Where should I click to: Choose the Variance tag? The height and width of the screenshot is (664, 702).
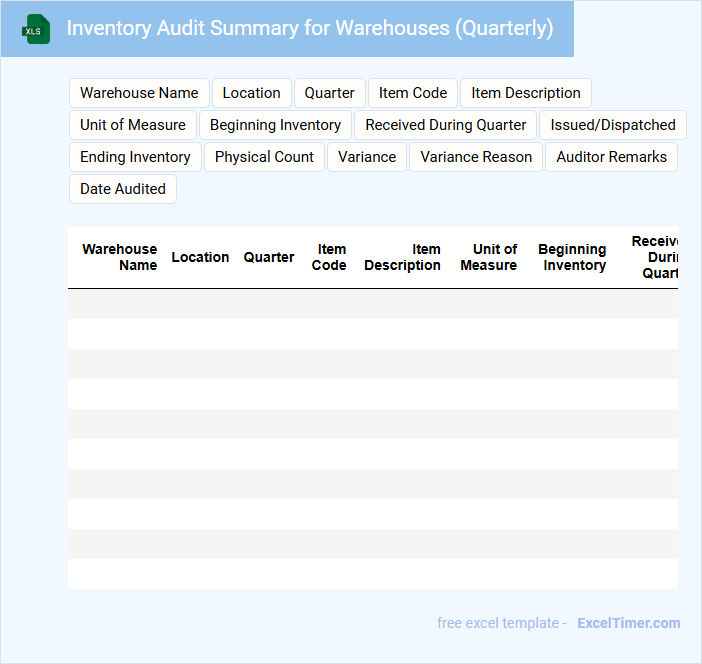[367, 157]
